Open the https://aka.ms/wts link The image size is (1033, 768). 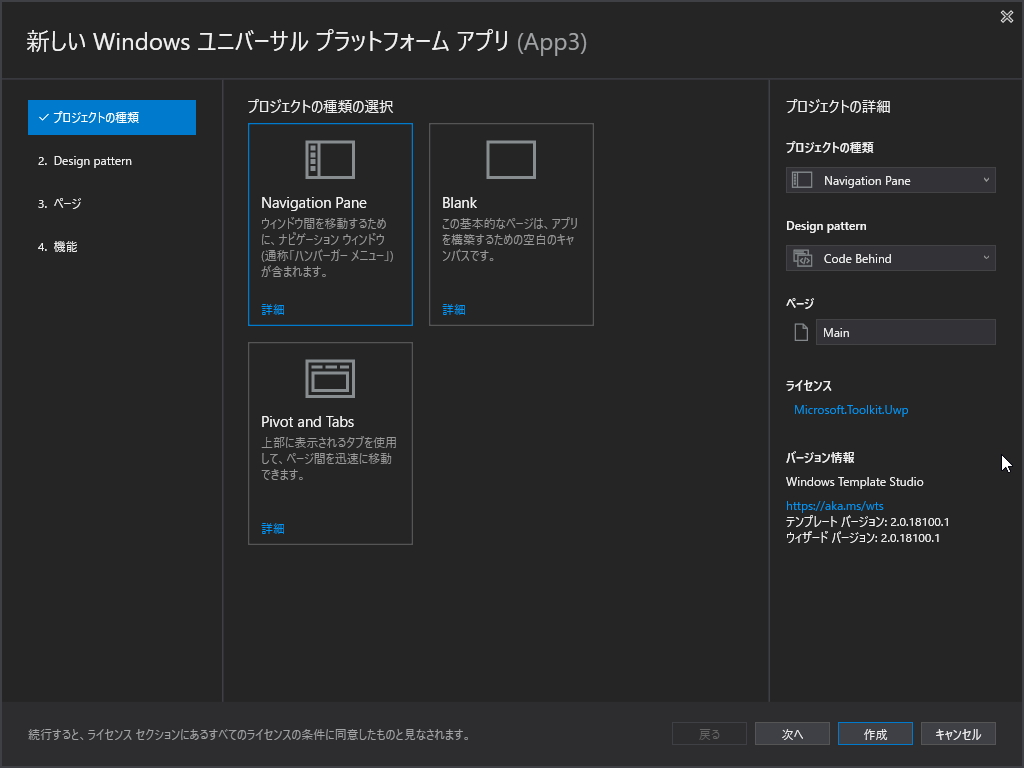[835, 506]
